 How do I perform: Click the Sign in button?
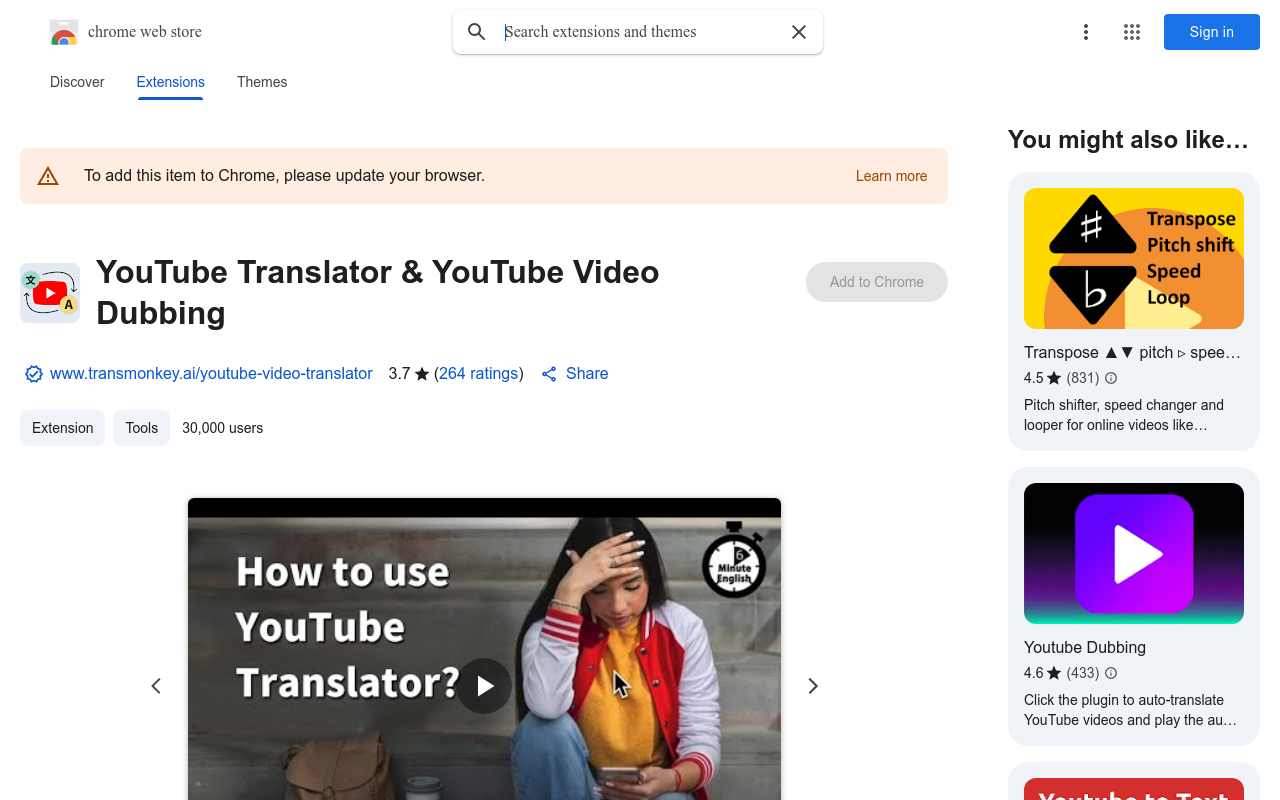(x=1212, y=32)
